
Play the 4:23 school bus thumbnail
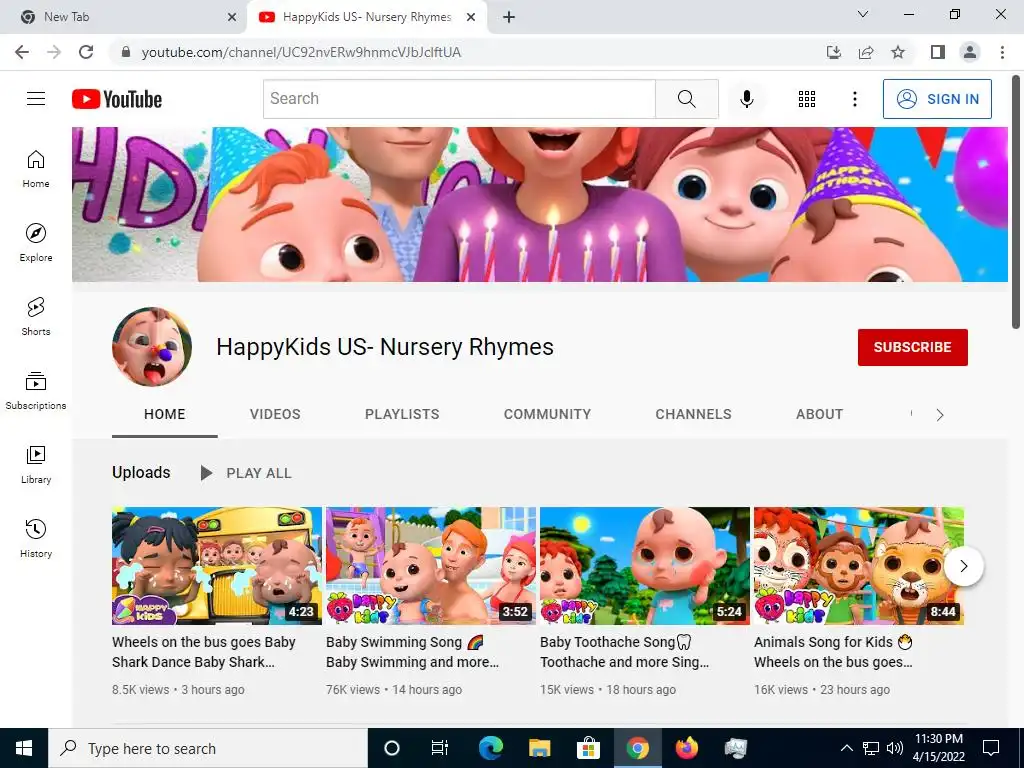217,566
